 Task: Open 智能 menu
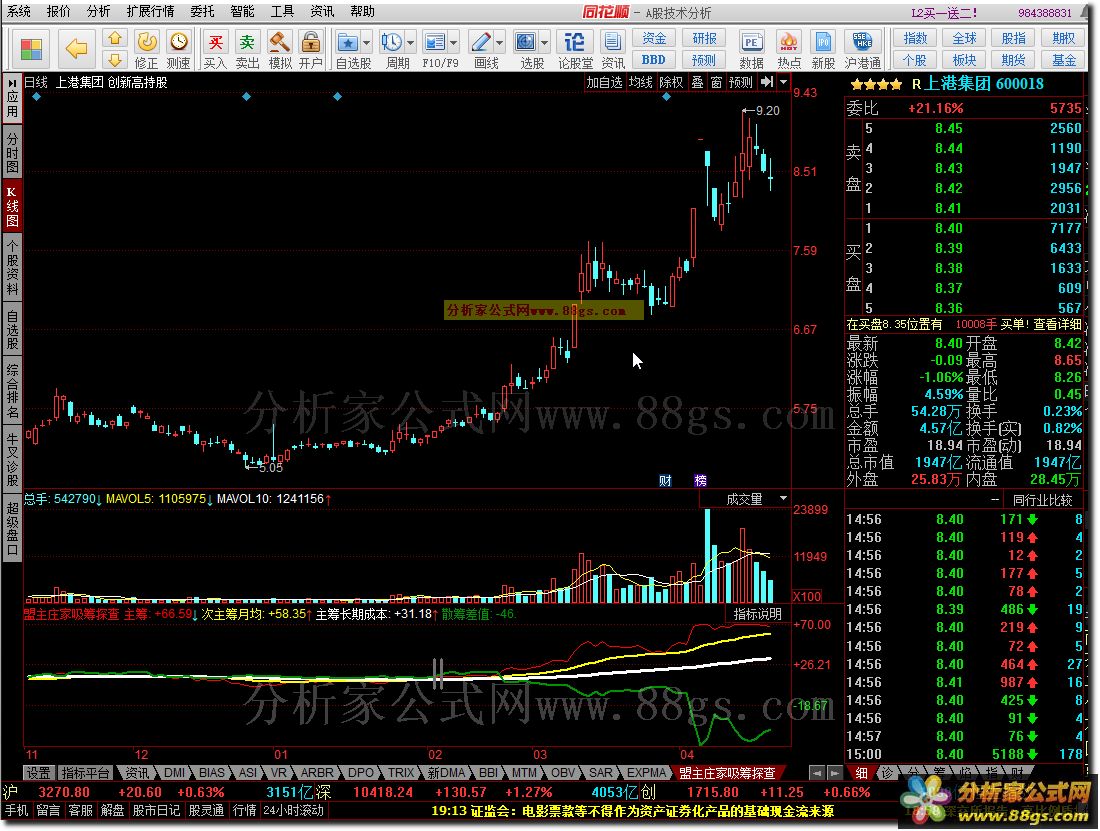[x=243, y=11]
